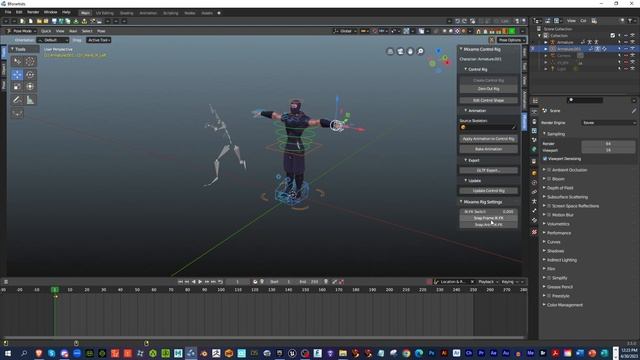Open the Render menu

click(x=33, y=13)
